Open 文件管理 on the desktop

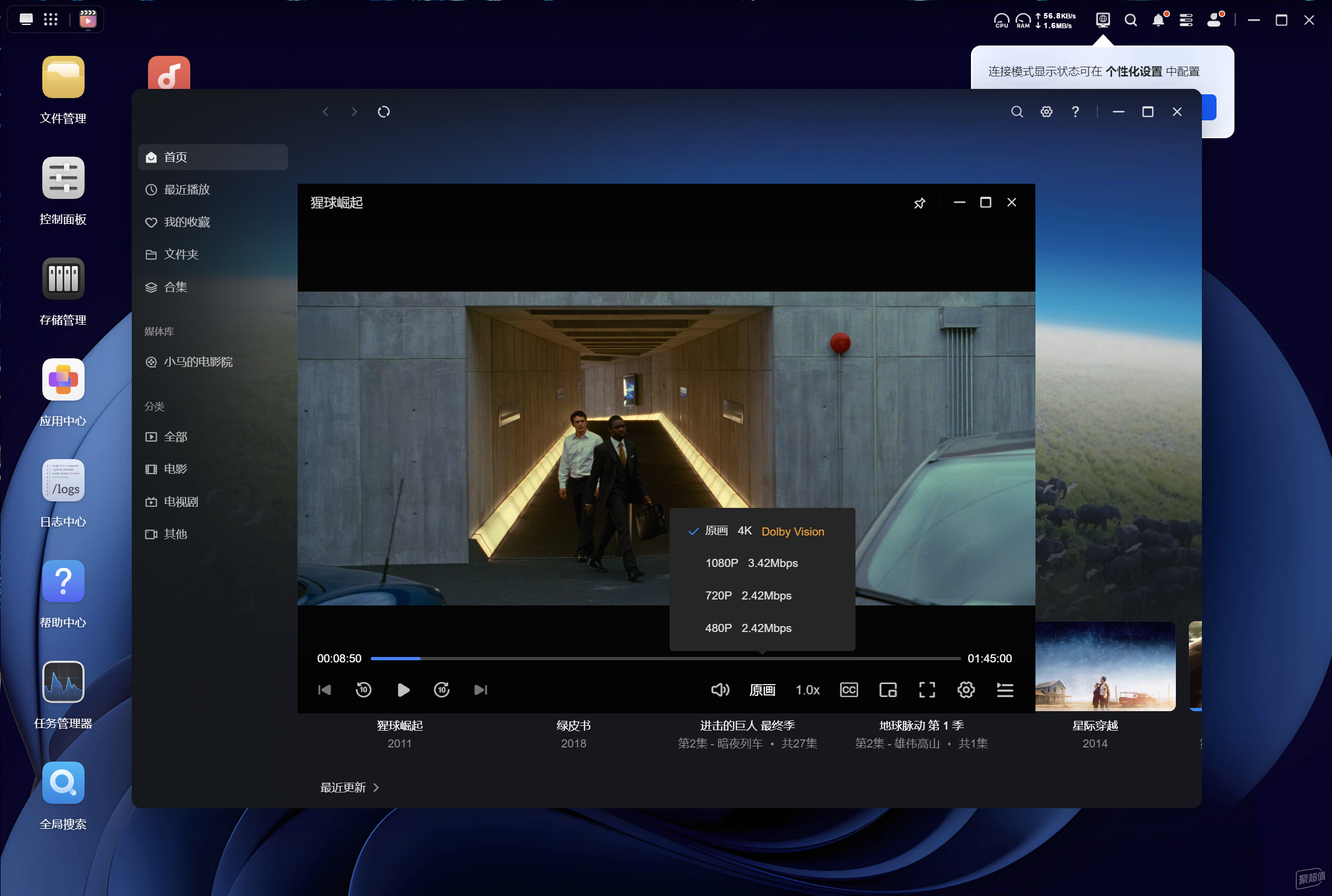[x=63, y=91]
